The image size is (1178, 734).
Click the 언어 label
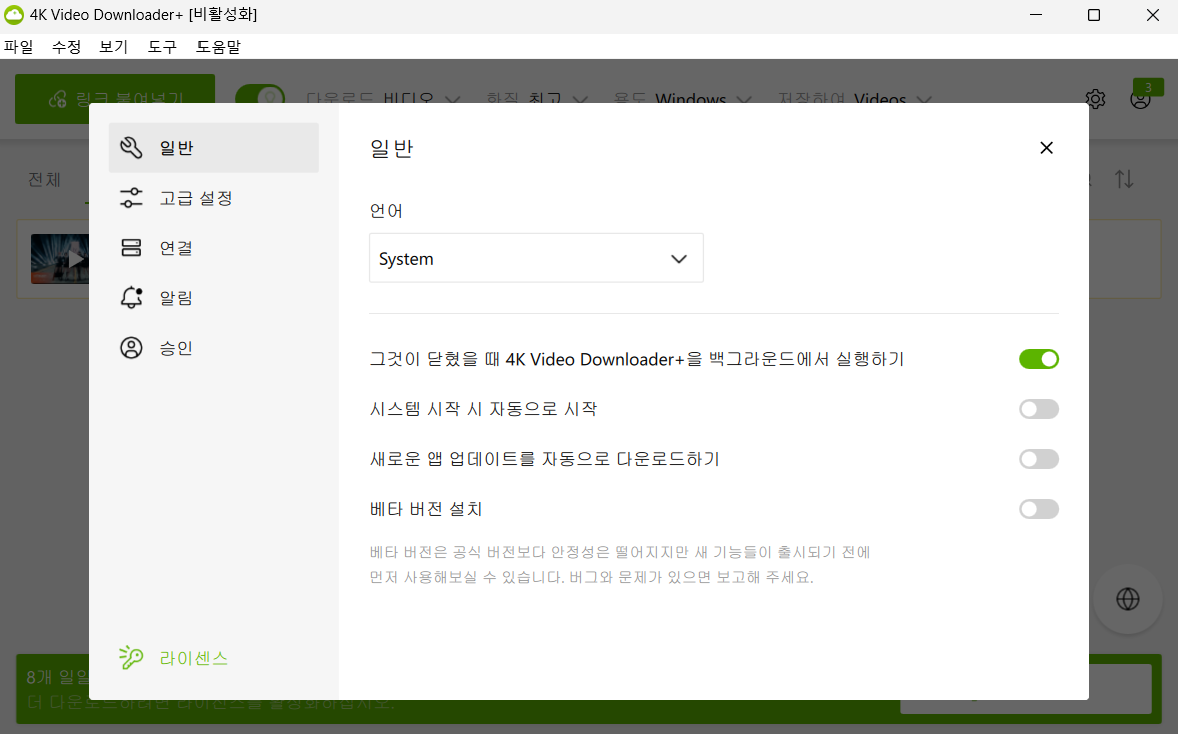pyautogui.click(x=386, y=211)
